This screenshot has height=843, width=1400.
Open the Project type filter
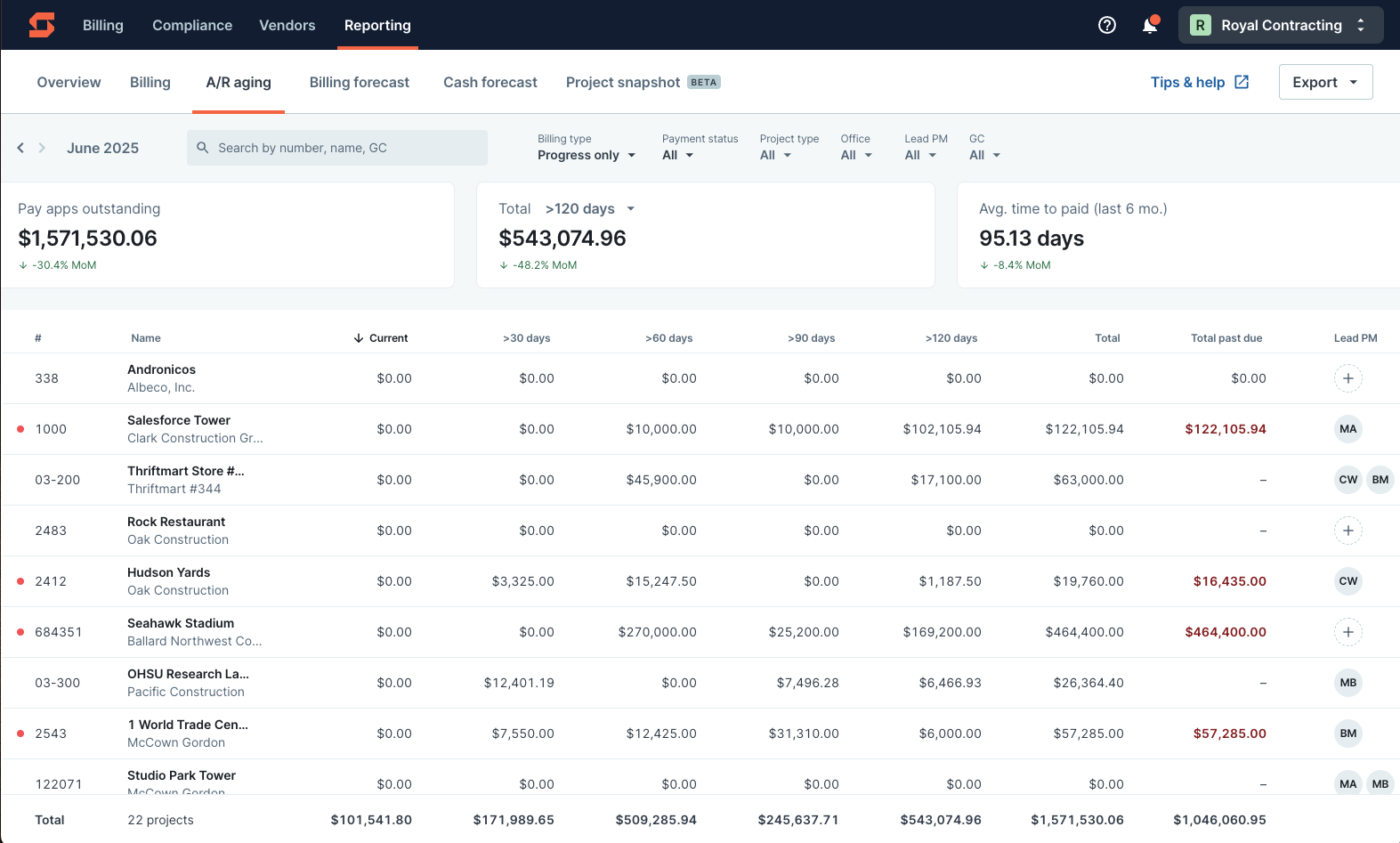click(x=775, y=155)
